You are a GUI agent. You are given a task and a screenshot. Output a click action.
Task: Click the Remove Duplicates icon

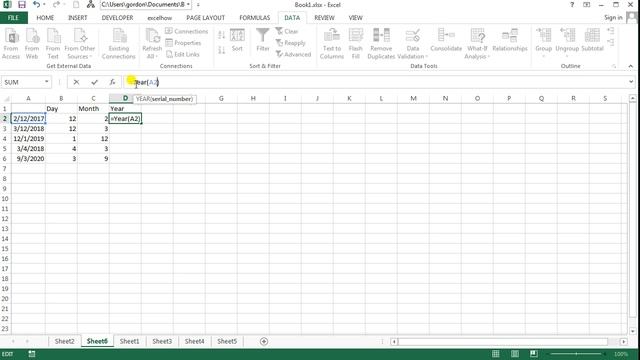[x=381, y=44]
